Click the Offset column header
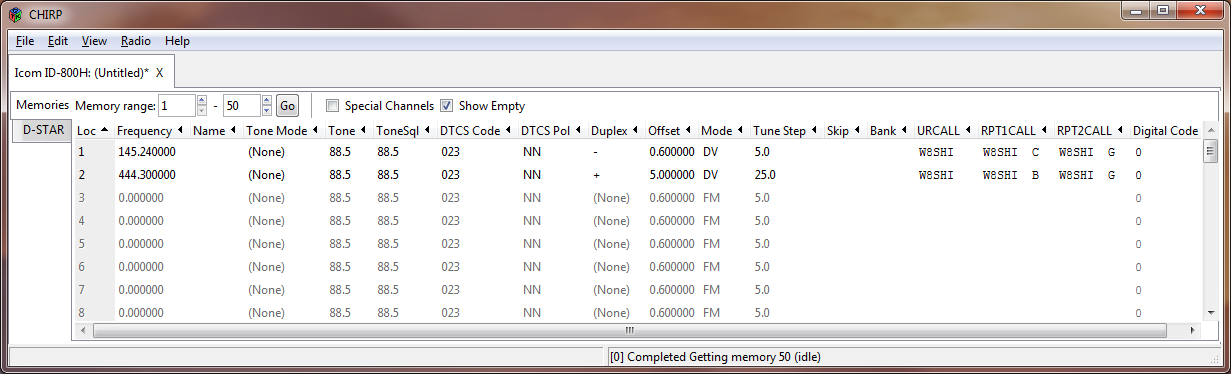Viewport: 1231px width, 374px height. (x=671, y=130)
